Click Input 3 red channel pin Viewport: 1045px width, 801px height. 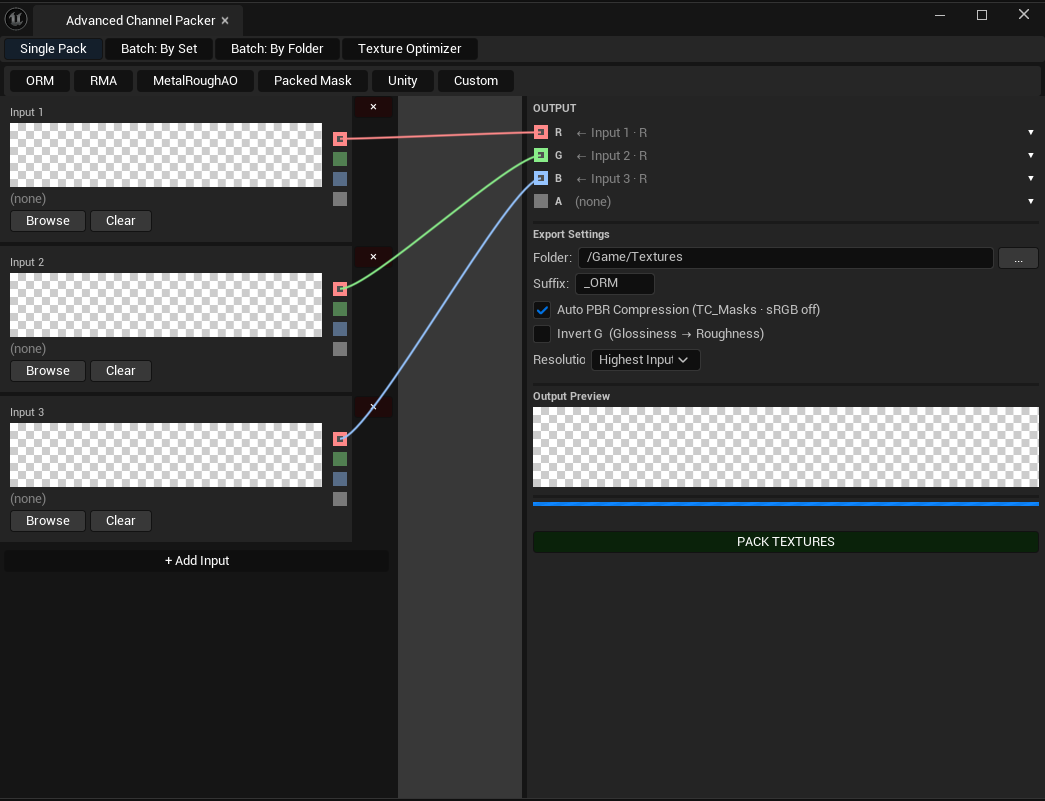click(340, 438)
